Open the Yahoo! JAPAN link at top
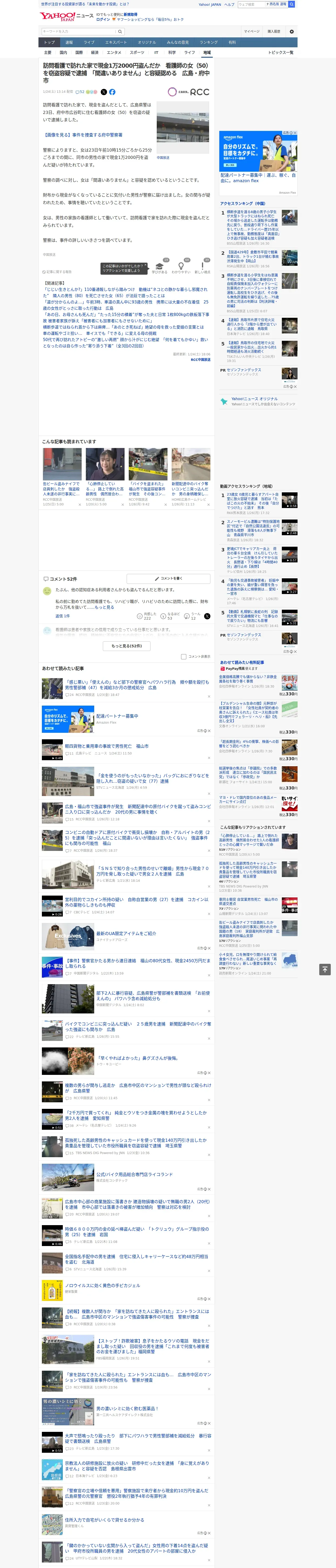 pyautogui.click(x=210, y=4)
